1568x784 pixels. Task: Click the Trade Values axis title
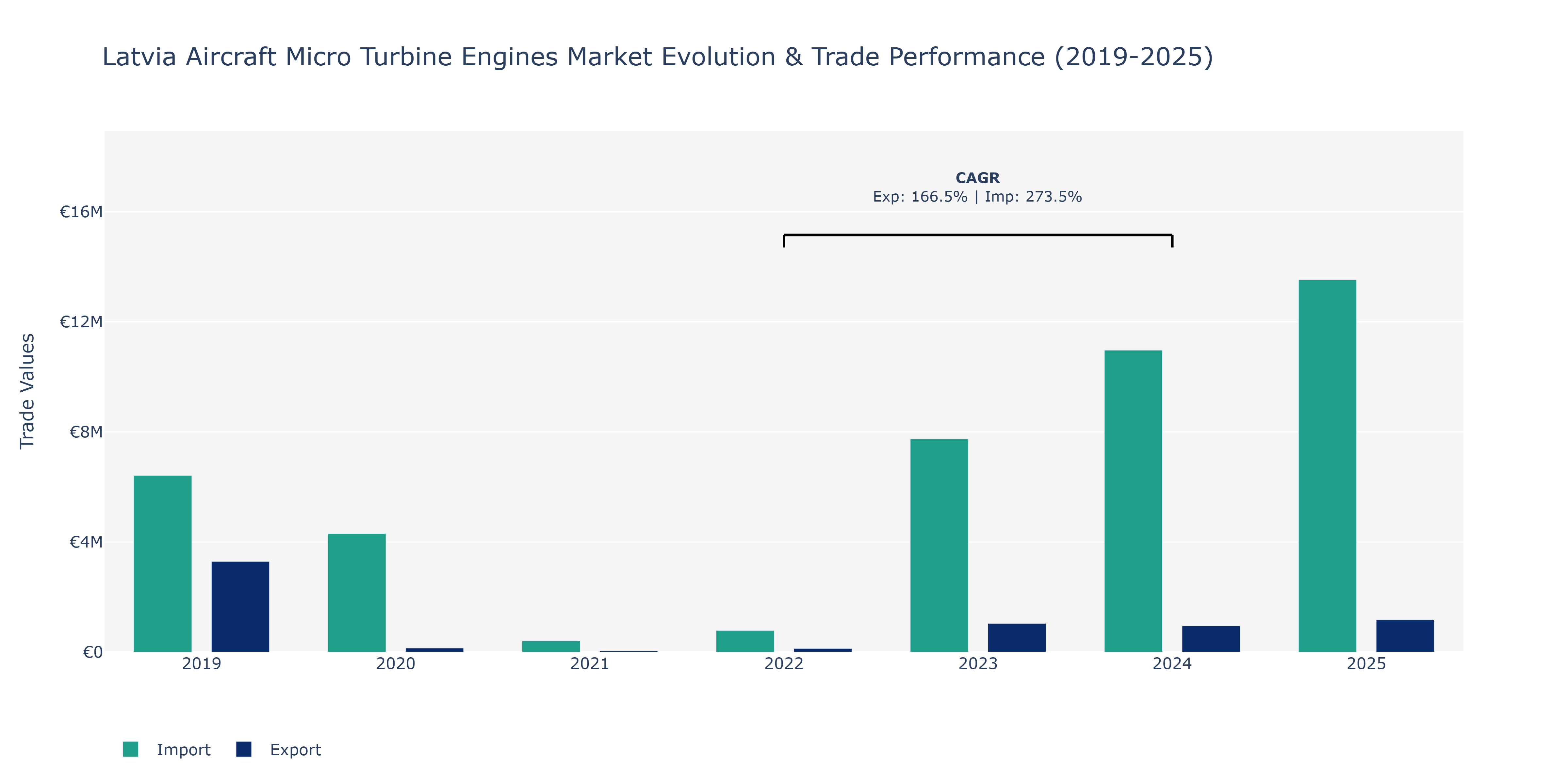[27, 391]
